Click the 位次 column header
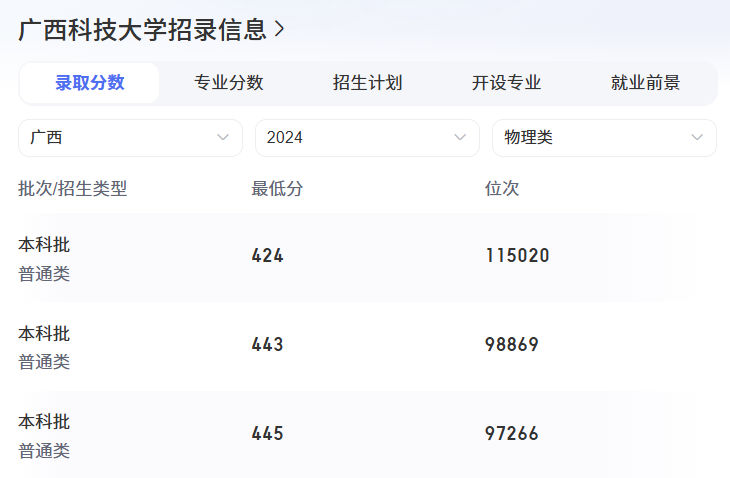Image resolution: width=730 pixels, height=478 pixels. click(x=502, y=188)
